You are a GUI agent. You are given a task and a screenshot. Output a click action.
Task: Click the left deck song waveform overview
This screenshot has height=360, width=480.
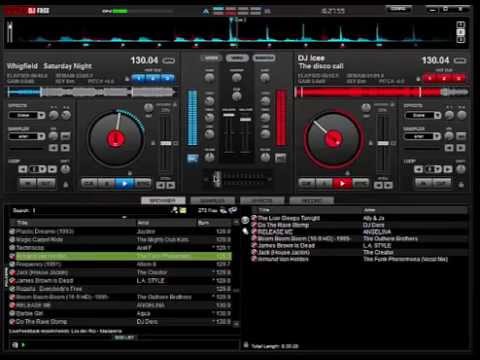tap(91, 91)
